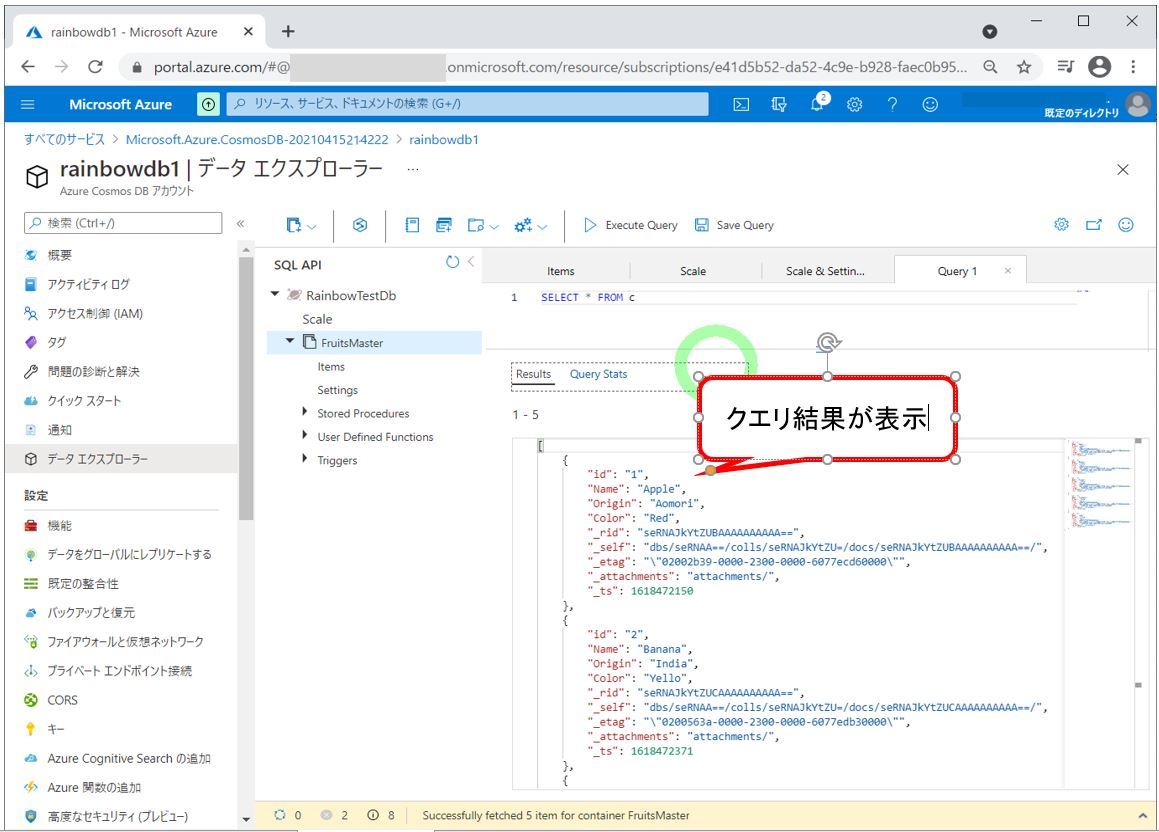The height and width of the screenshot is (832, 1159).
Task: Open the Azure help question mark
Action: pyautogui.click(x=892, y=104)
